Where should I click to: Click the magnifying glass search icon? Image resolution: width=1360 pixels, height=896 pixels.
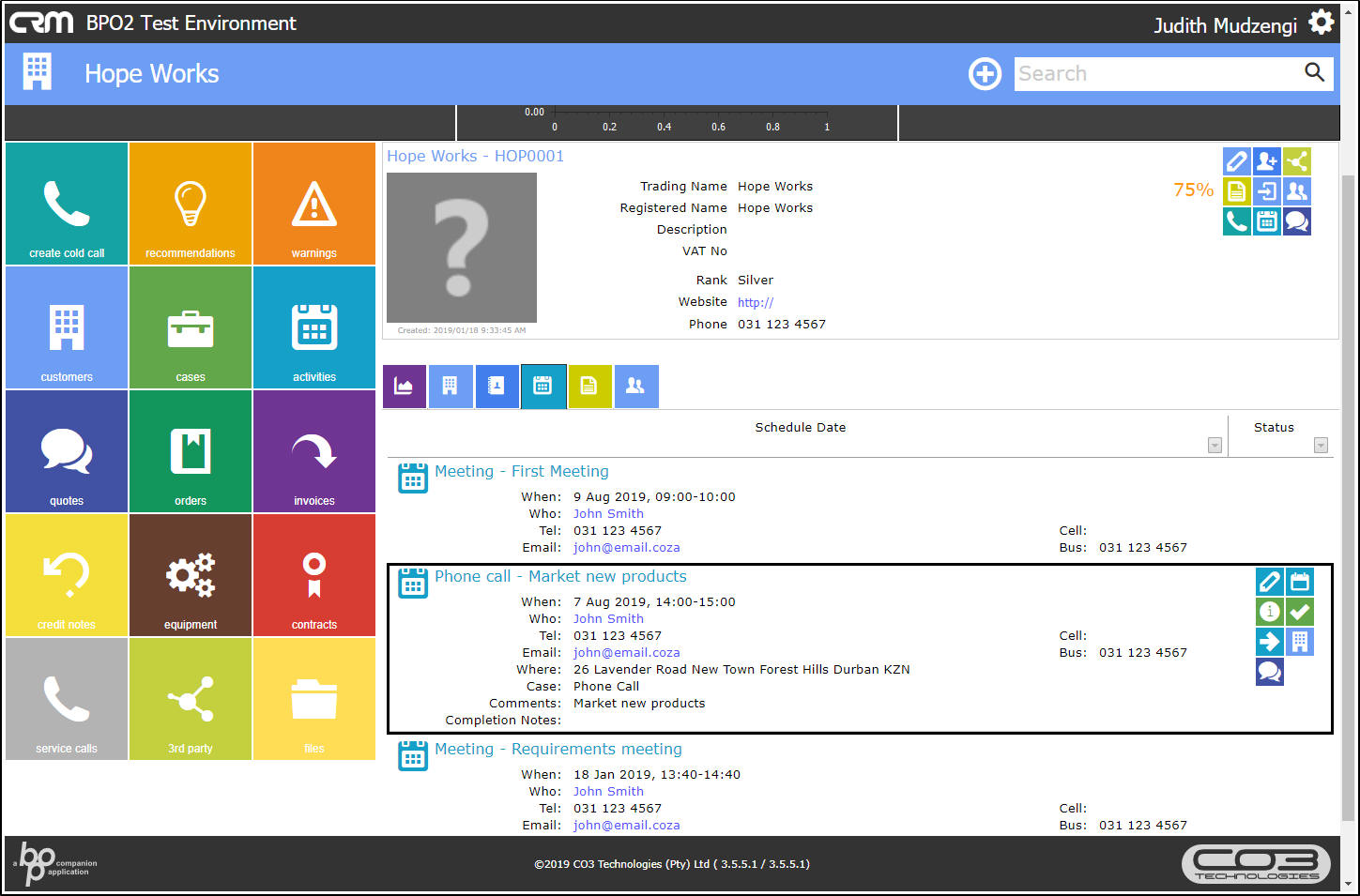click(x=1314, y=72)
